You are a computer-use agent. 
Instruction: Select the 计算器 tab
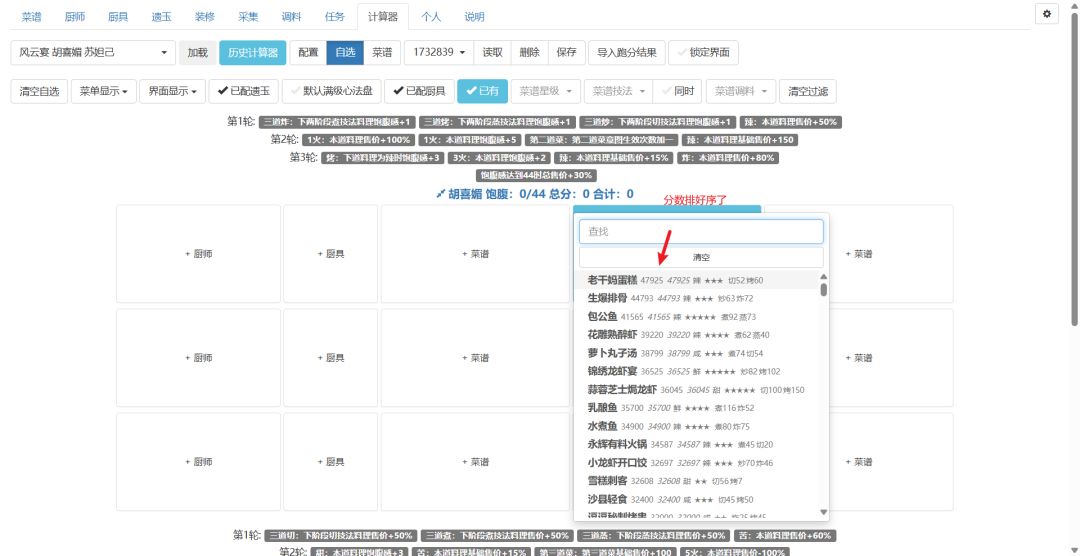383,17
